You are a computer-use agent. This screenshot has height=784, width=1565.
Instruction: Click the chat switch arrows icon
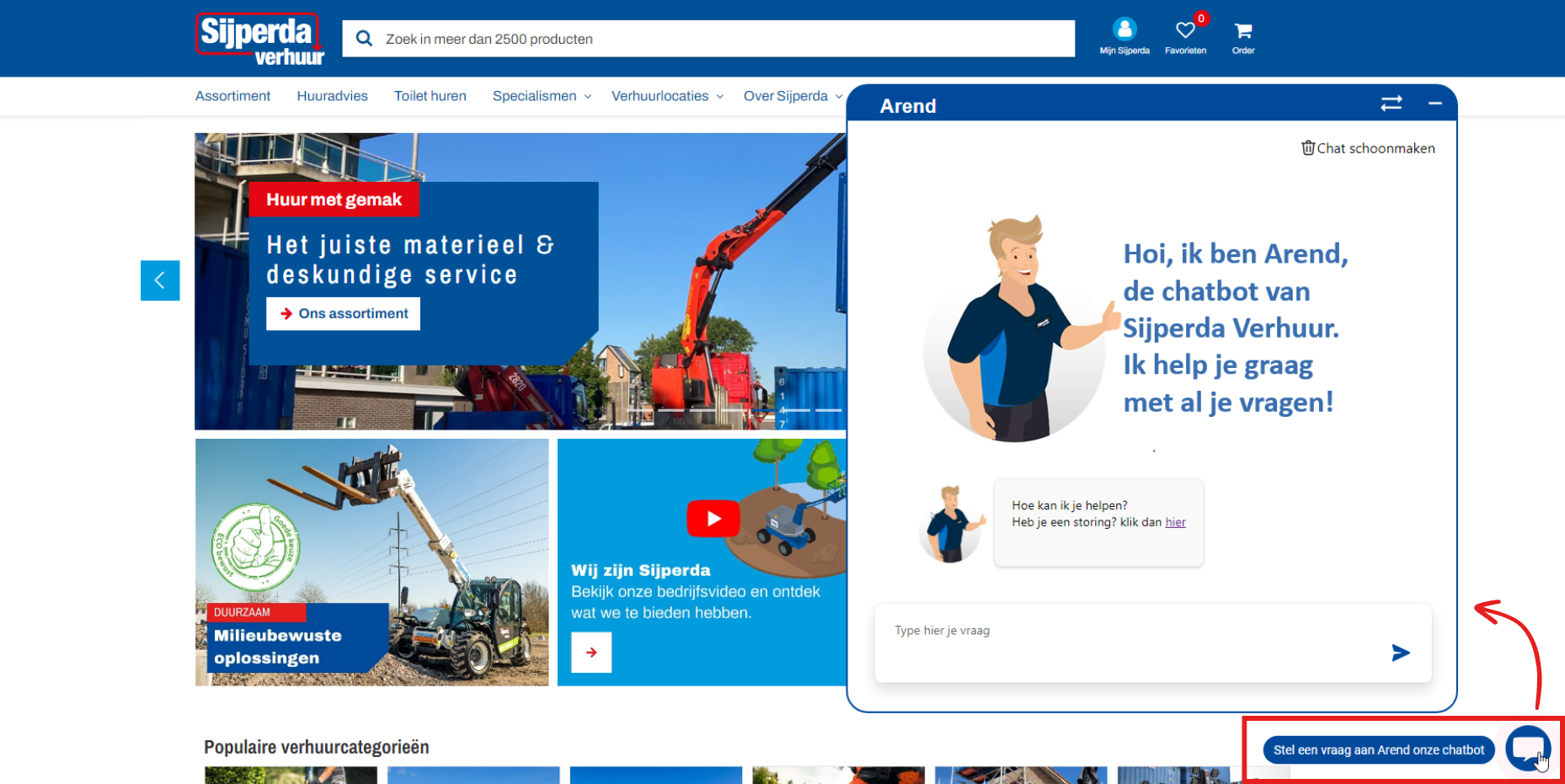pos(1391,103)
